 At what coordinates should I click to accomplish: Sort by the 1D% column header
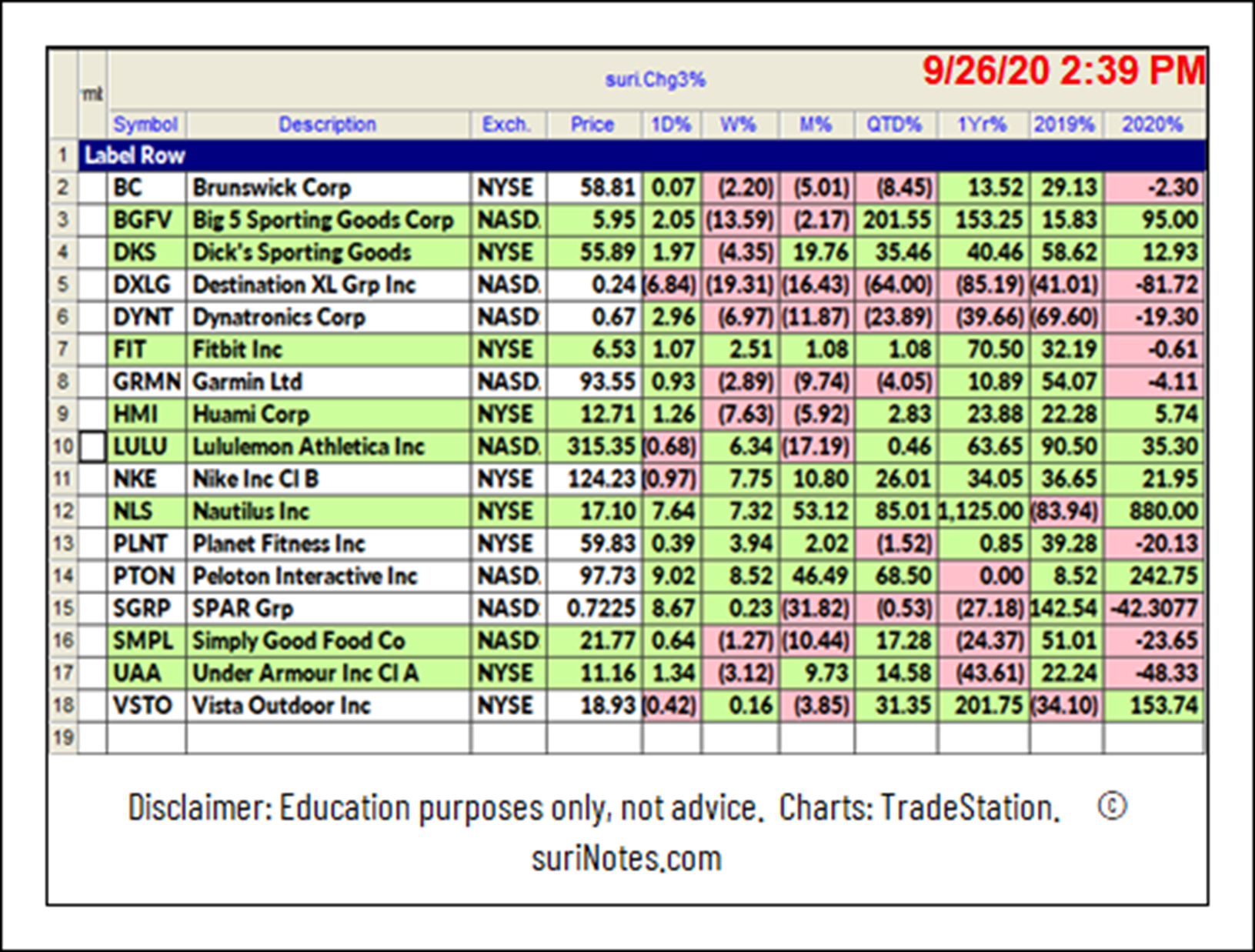671,125
